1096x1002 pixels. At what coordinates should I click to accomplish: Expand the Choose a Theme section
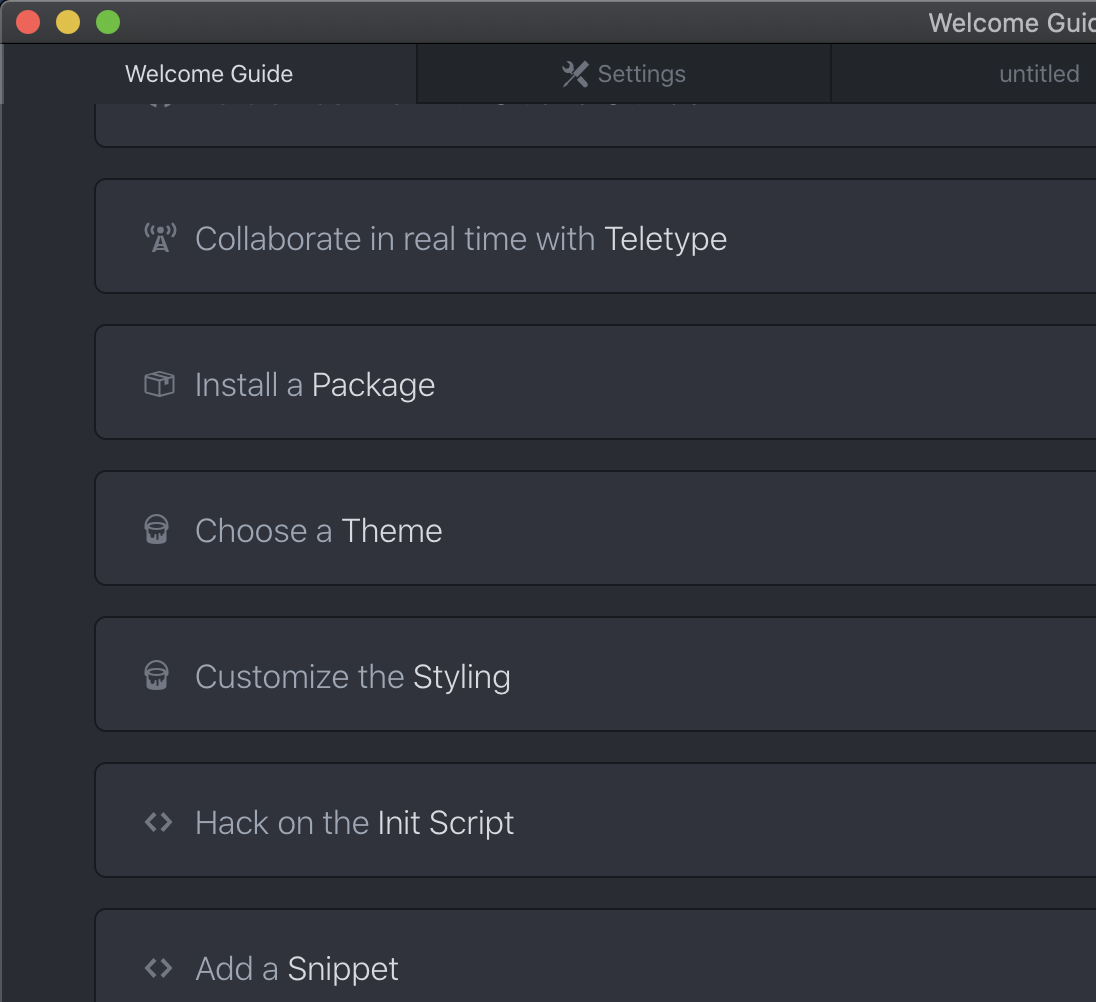pyautogui.click(x=319, y=531)
